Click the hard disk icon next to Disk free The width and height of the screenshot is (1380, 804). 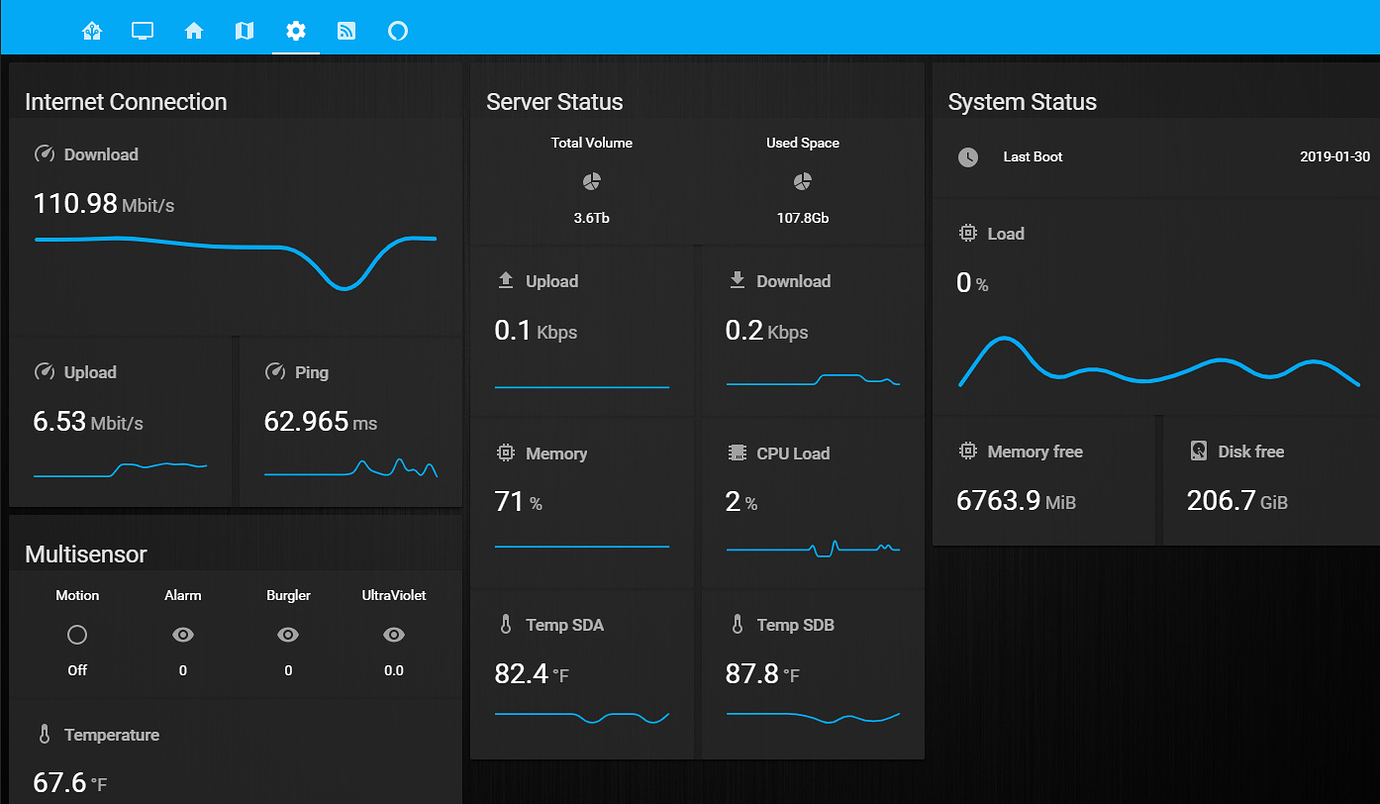(x=1198, y=451)
